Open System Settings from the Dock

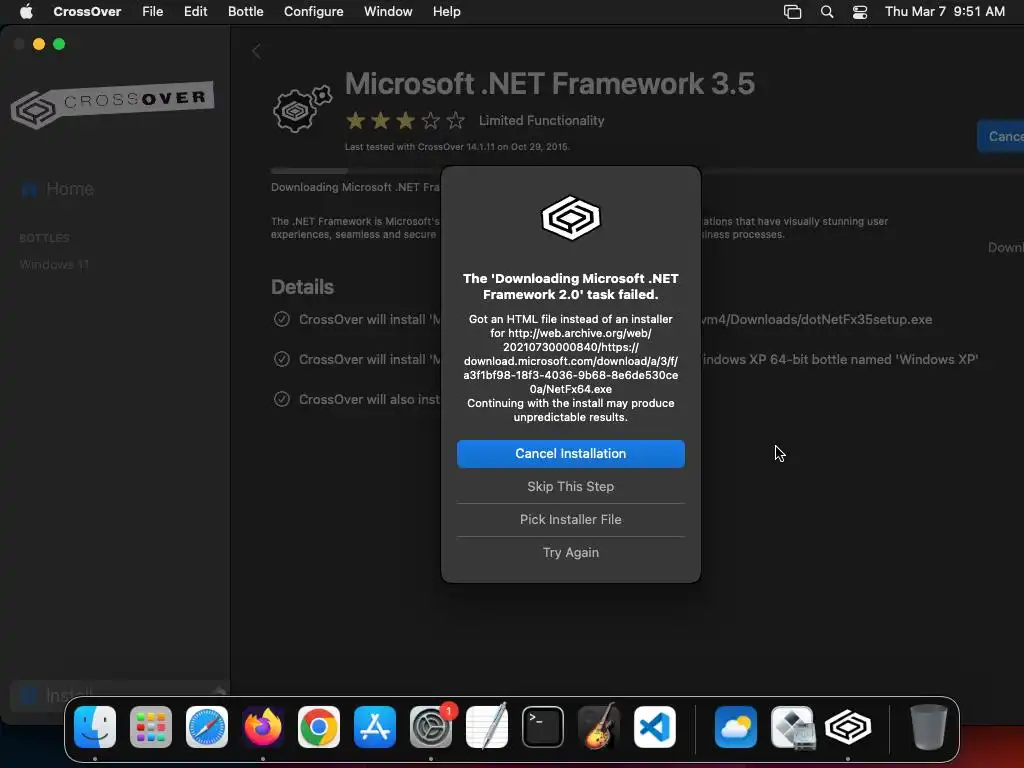point(431,727)
